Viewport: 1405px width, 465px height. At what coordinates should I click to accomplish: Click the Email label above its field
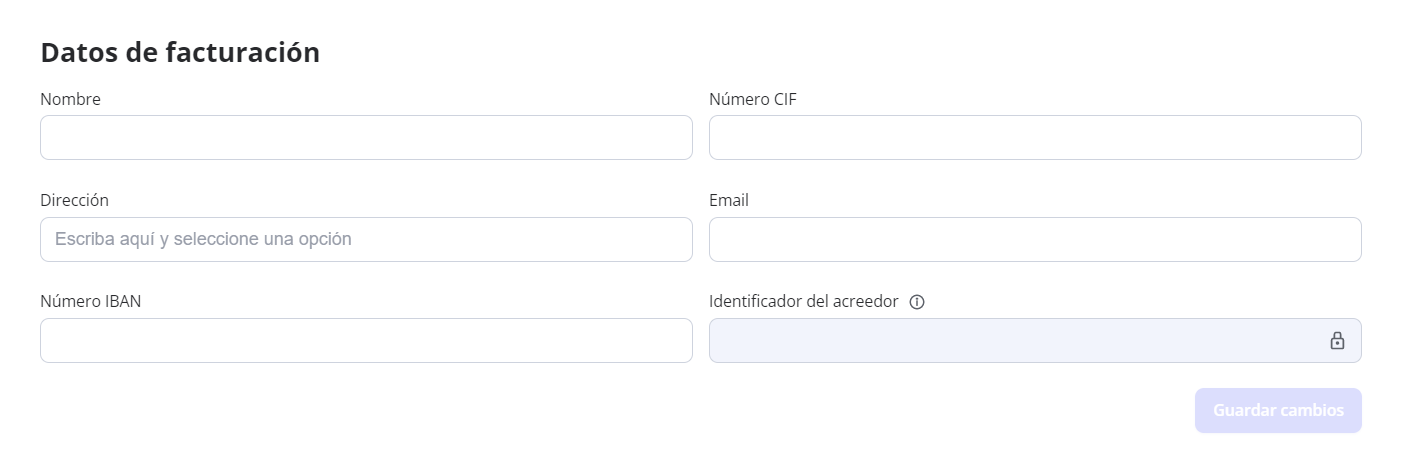(729, 200)
